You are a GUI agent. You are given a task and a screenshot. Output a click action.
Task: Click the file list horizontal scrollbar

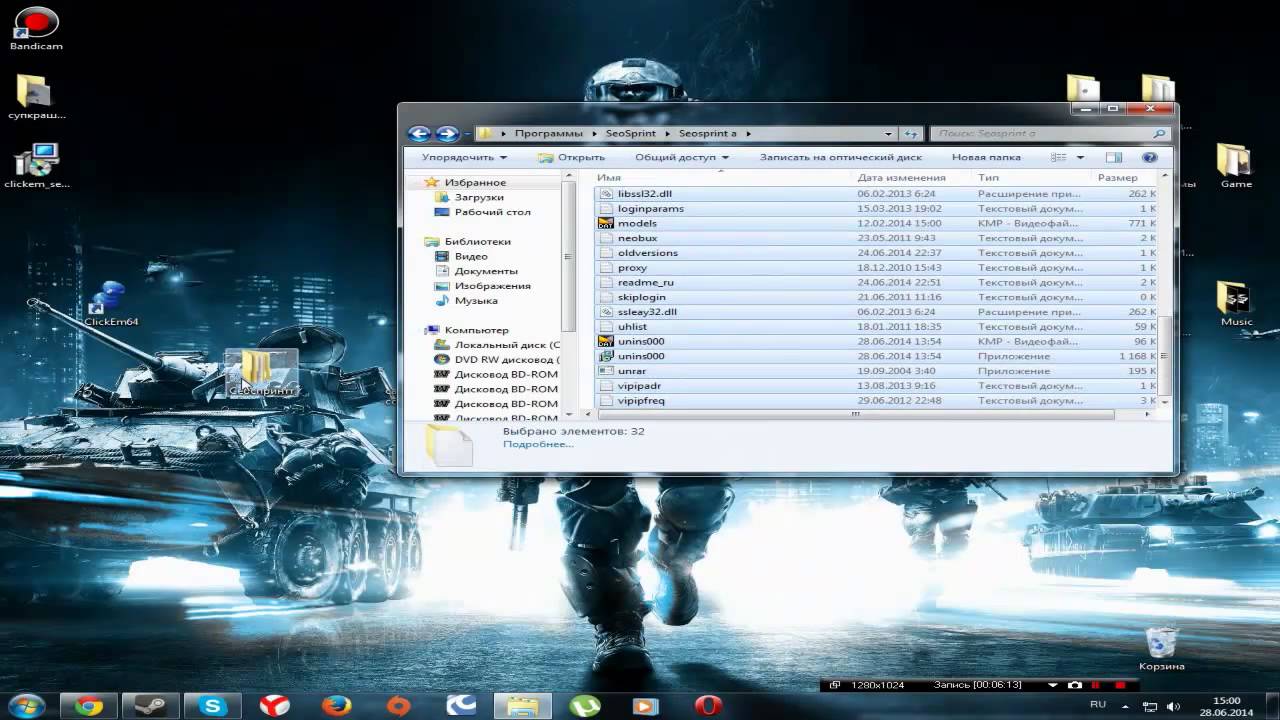click(856, 414)
